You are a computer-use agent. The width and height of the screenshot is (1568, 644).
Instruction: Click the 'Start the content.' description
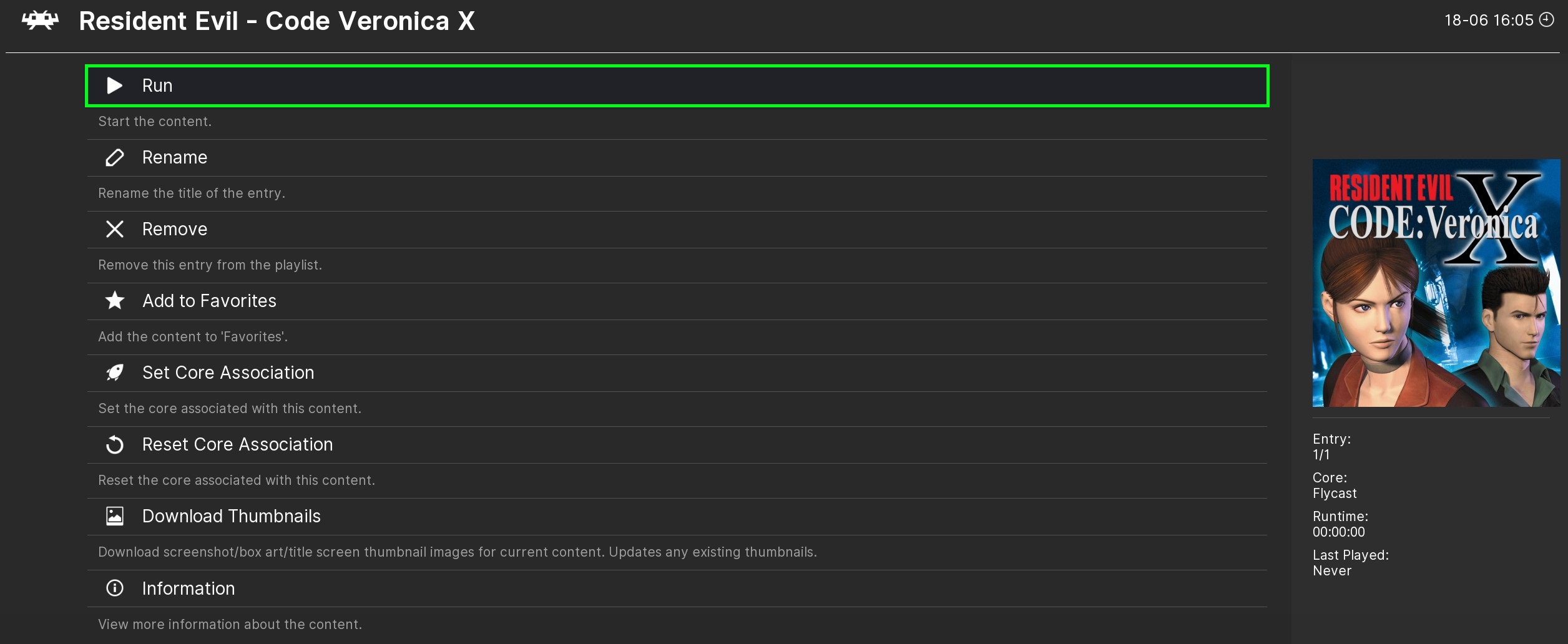click(155, 122)
